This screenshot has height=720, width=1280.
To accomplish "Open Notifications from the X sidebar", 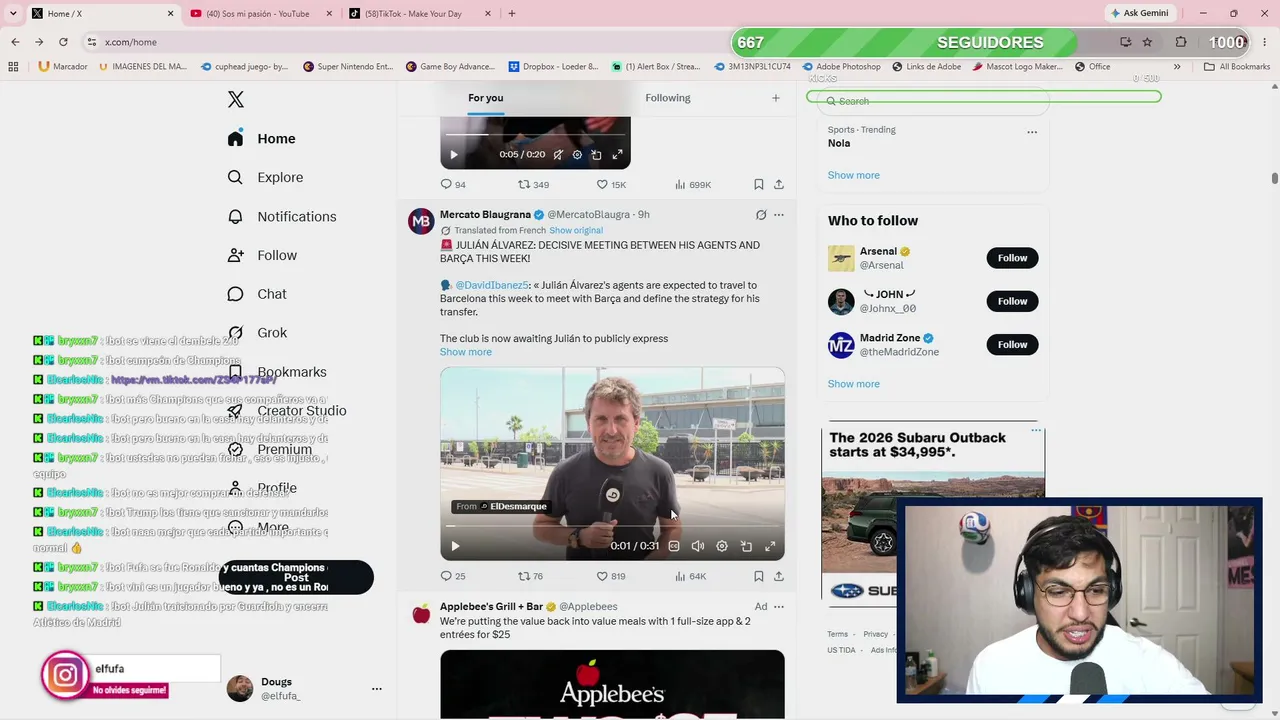I will (x=281, y=216).
